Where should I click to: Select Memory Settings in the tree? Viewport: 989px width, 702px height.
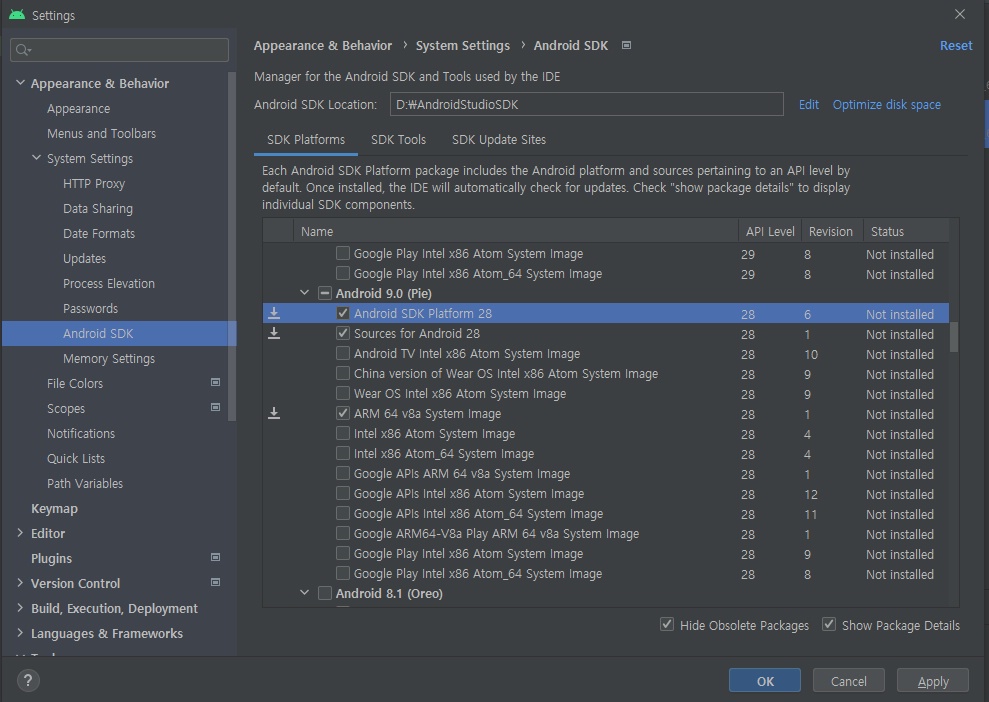click(x=108, y=358)
